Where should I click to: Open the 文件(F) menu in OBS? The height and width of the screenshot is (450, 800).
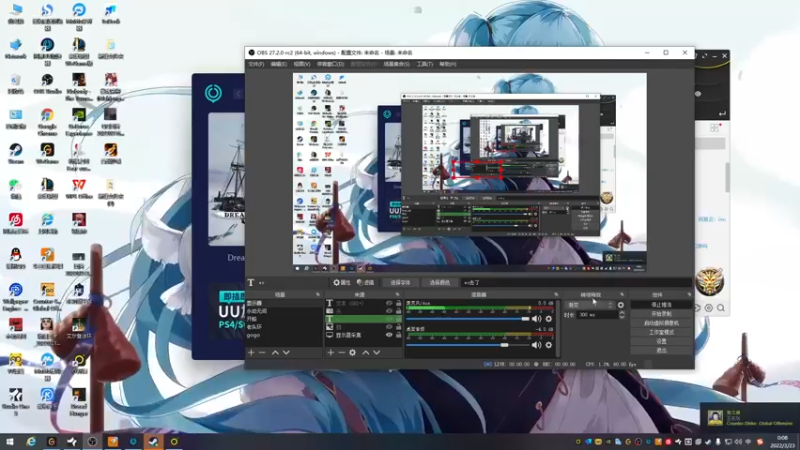point(256,64)
